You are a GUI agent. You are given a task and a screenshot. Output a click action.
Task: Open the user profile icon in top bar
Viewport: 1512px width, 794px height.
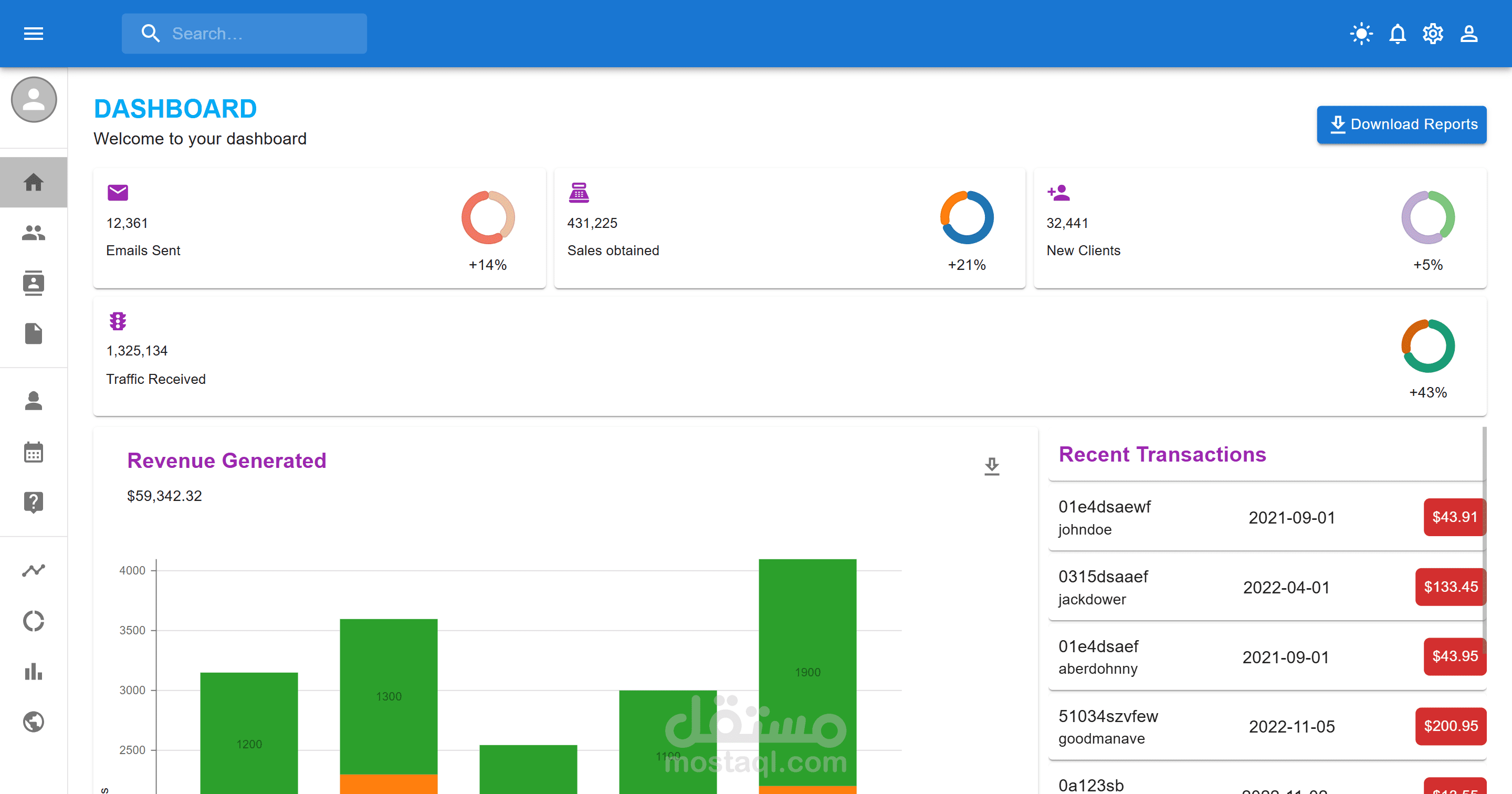pyautogui.click(x=1468, y=34)
